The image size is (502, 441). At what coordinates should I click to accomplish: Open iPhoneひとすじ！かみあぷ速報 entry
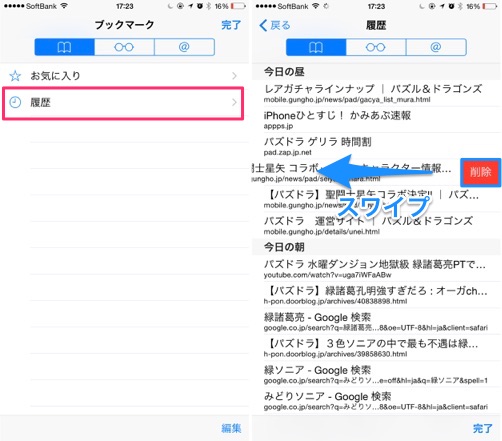pos(377,120)
